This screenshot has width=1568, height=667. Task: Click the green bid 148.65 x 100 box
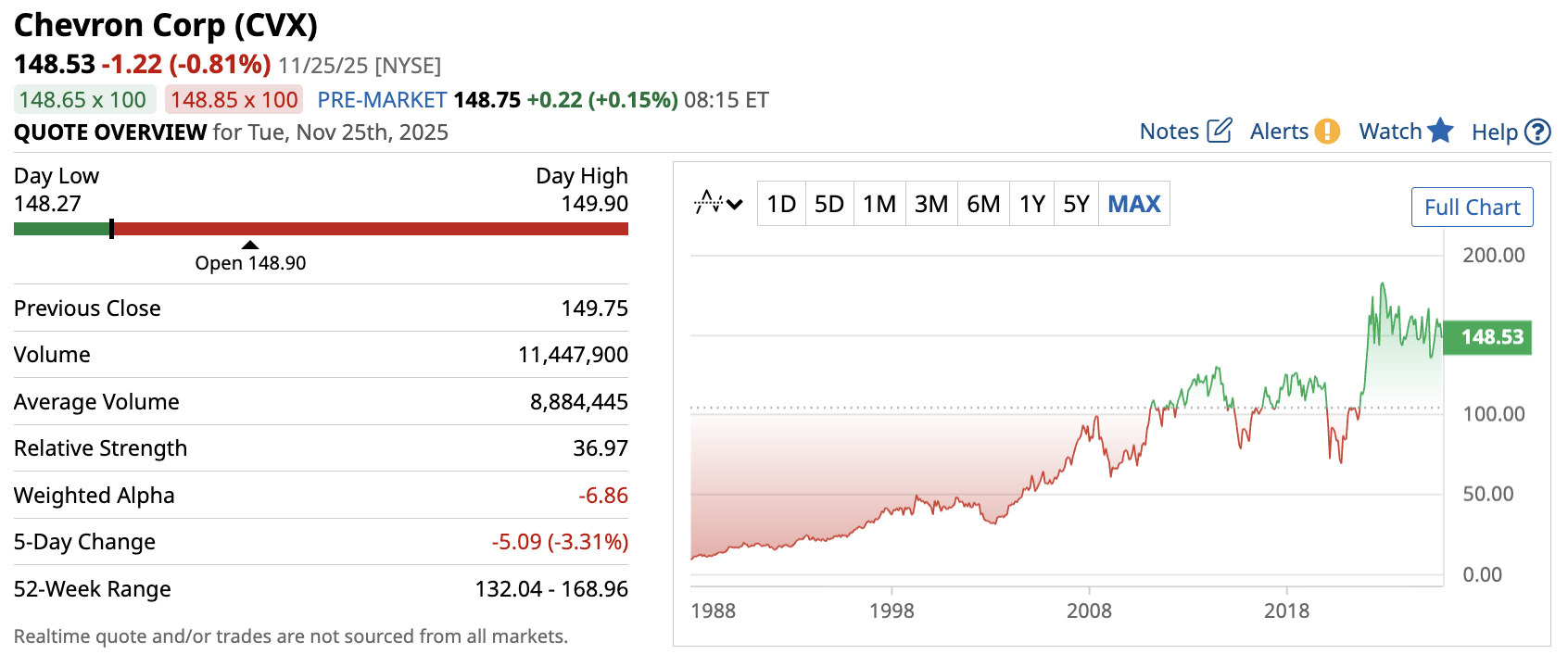click(x=82, y=100)
